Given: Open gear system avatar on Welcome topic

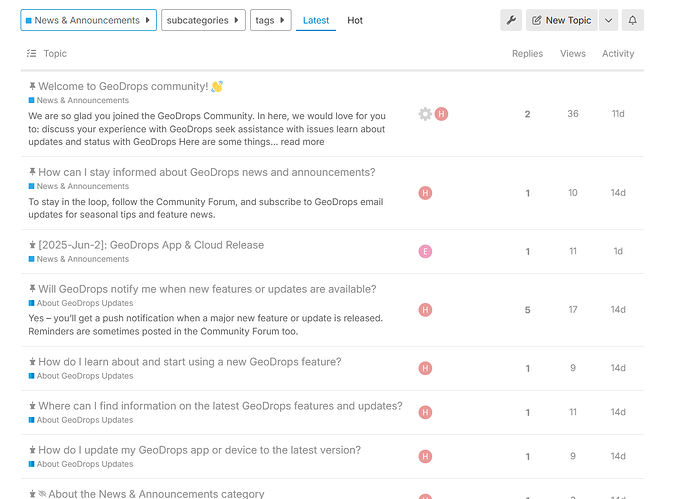Looking at the screenshot, I should click(x=425, y=114).
